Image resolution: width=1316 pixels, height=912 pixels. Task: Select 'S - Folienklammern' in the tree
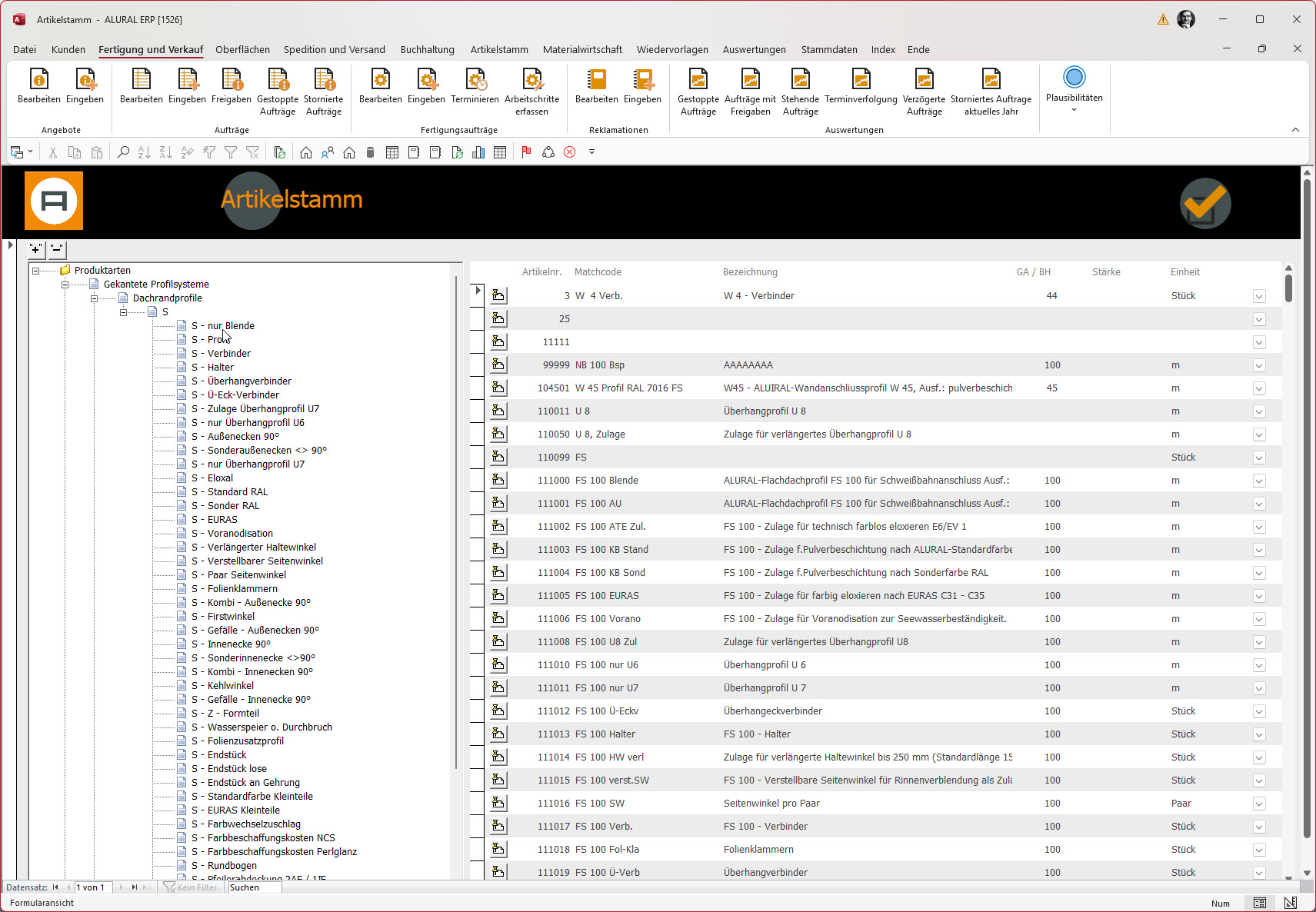pyautogui.click(x=242, y=589)
